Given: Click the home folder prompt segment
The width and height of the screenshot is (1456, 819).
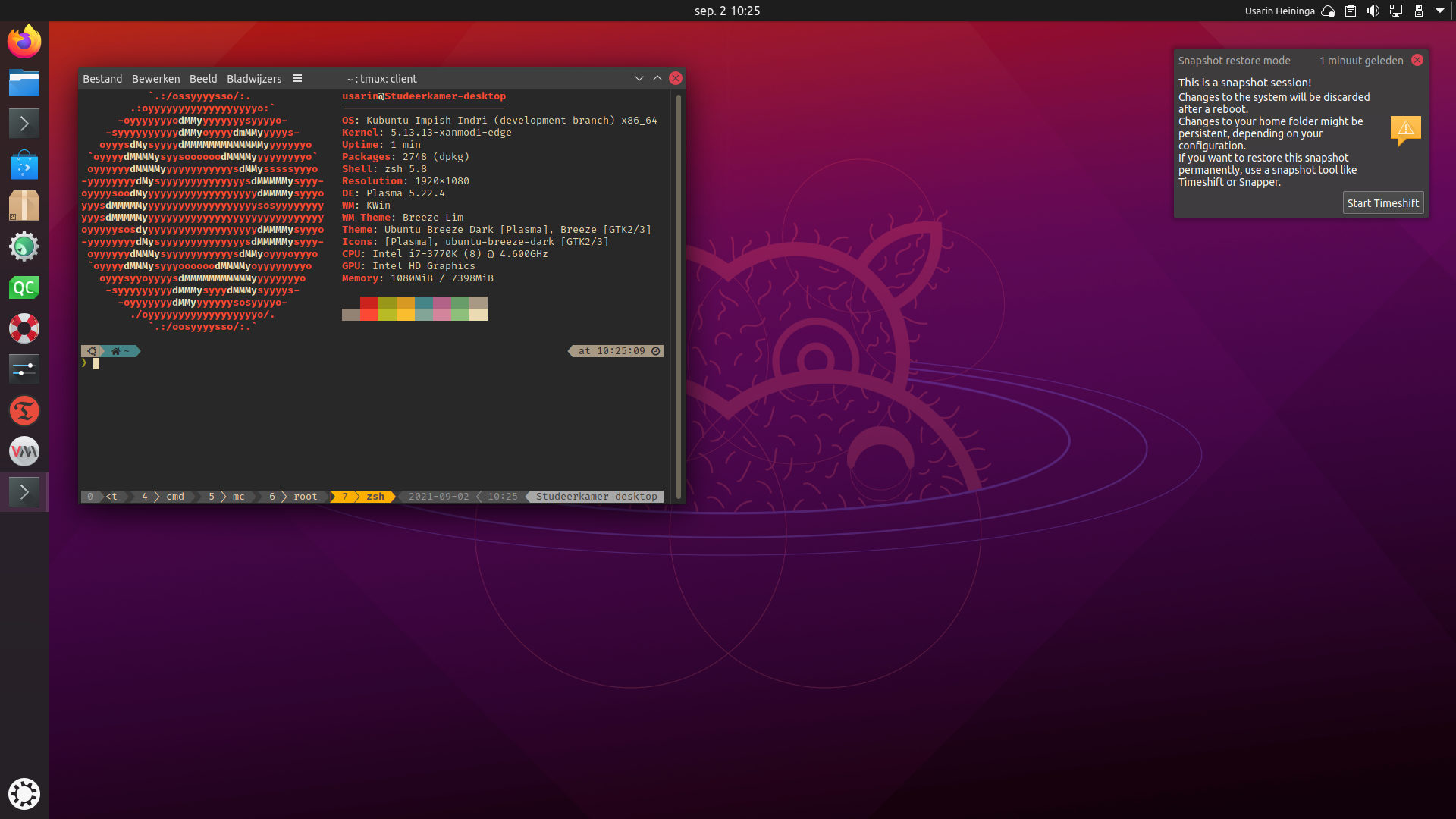Looking at the screenshot, I should click(x=121, y=351).
